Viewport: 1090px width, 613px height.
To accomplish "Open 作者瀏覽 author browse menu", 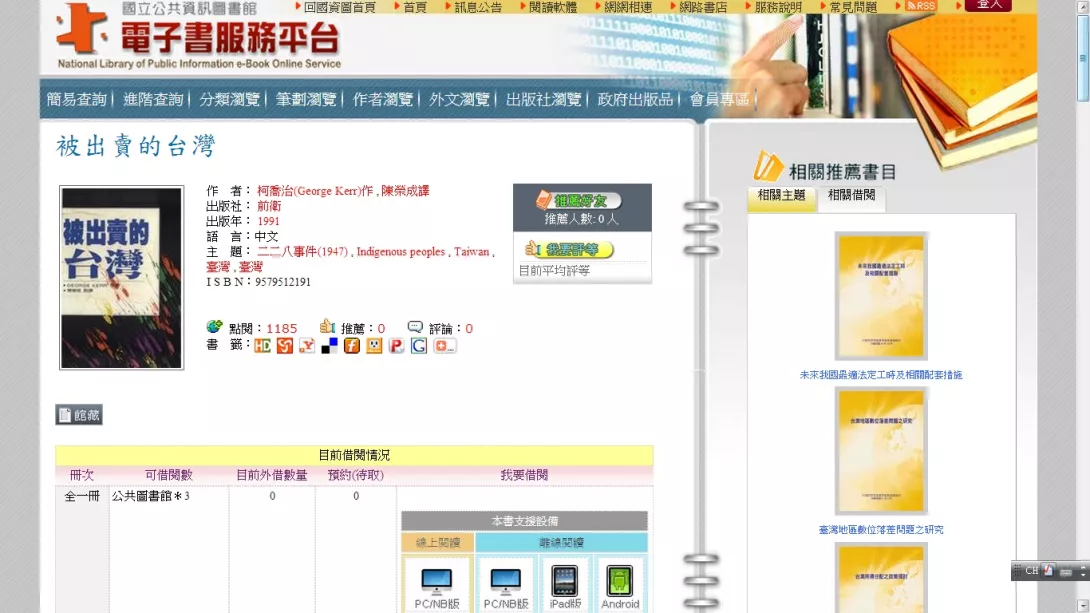I will 382,99.
